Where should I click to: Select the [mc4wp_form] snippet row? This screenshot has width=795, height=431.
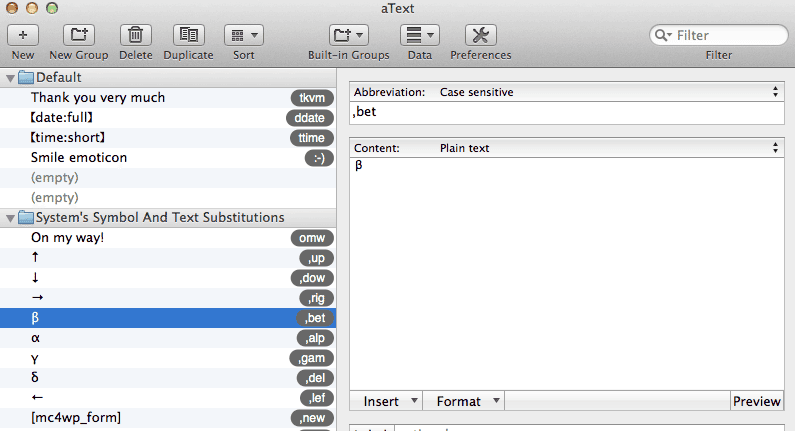pyautogui.click(x=168, y=418)
